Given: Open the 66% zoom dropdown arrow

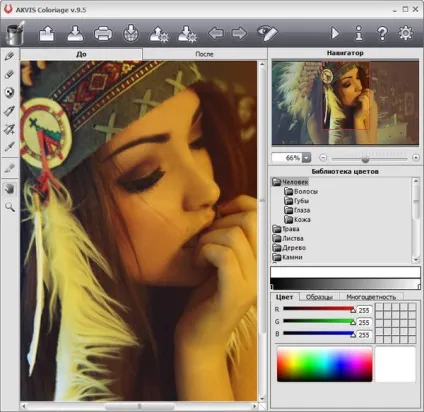Looking at the screenshot, I should pyautogui.click(x=306, y=158).
